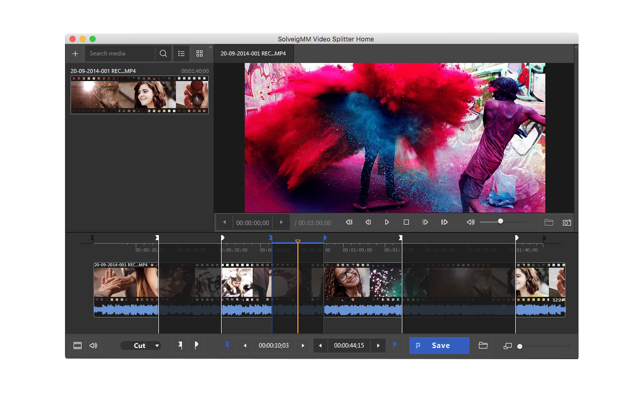This screenshot has width=643, height=402.
Task: Click the add media plus icon
Action: pos(75,54)
